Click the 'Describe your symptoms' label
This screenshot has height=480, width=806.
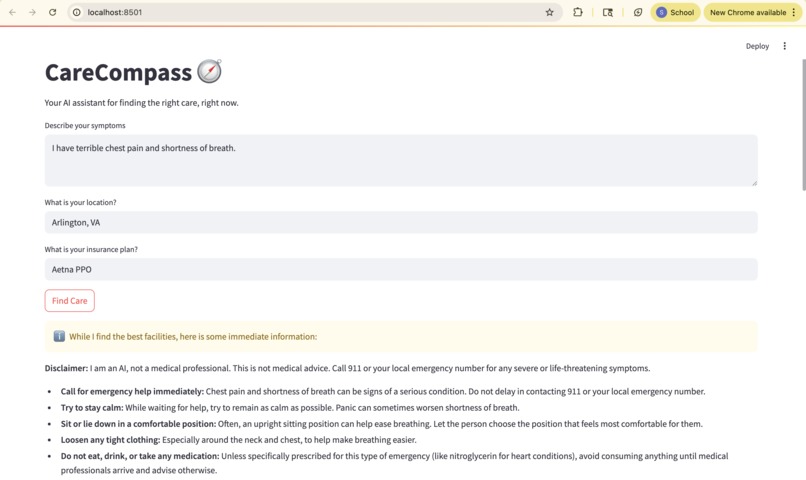(85, 125)
